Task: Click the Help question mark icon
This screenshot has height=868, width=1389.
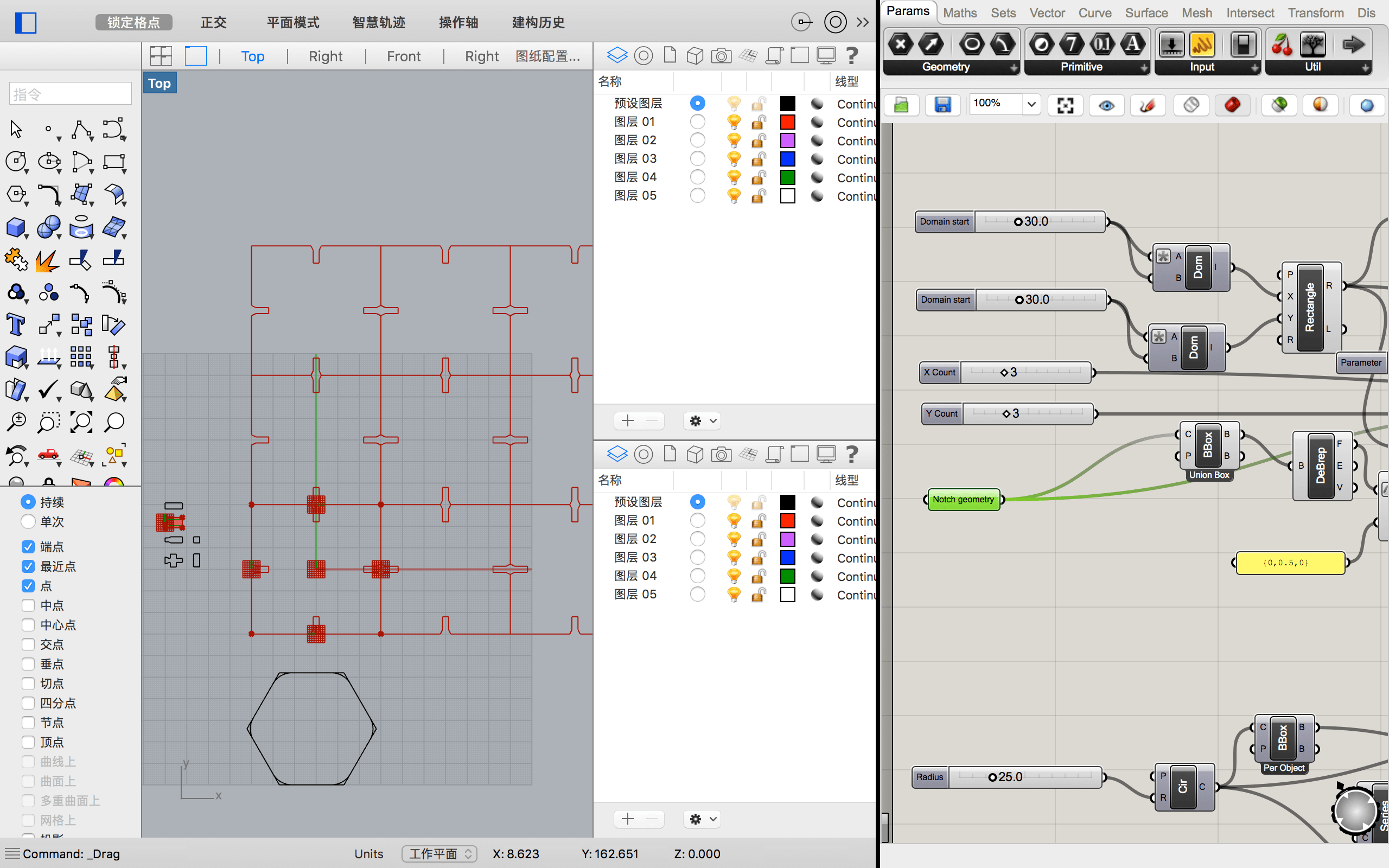Action: tap(852, 56)
